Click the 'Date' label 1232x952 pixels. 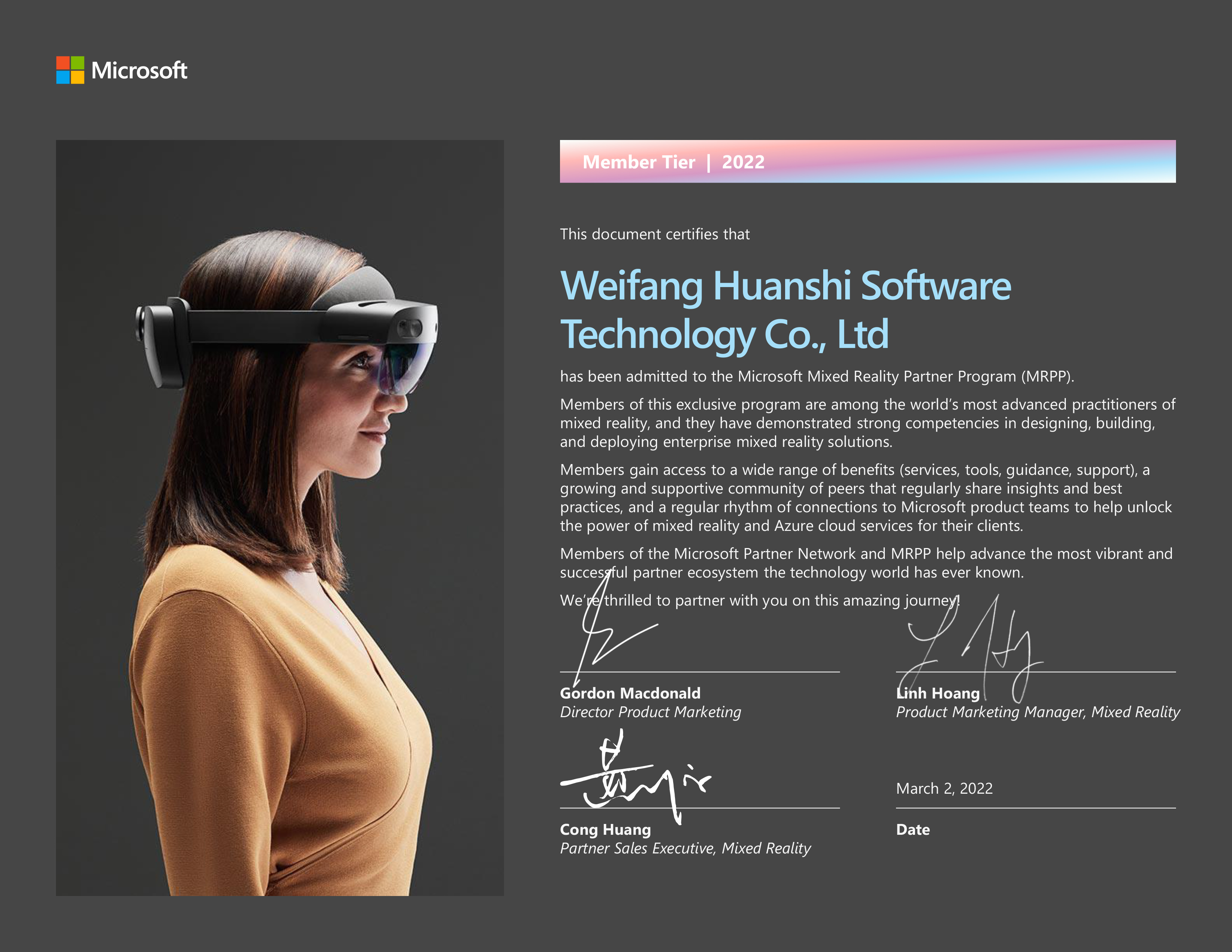point(913,830)
